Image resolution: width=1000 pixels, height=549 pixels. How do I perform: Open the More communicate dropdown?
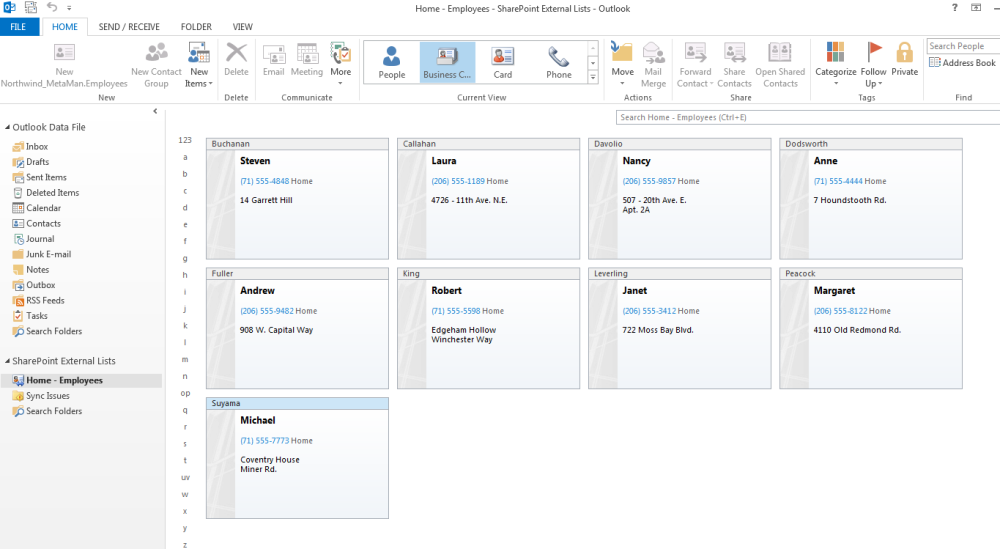341,65
